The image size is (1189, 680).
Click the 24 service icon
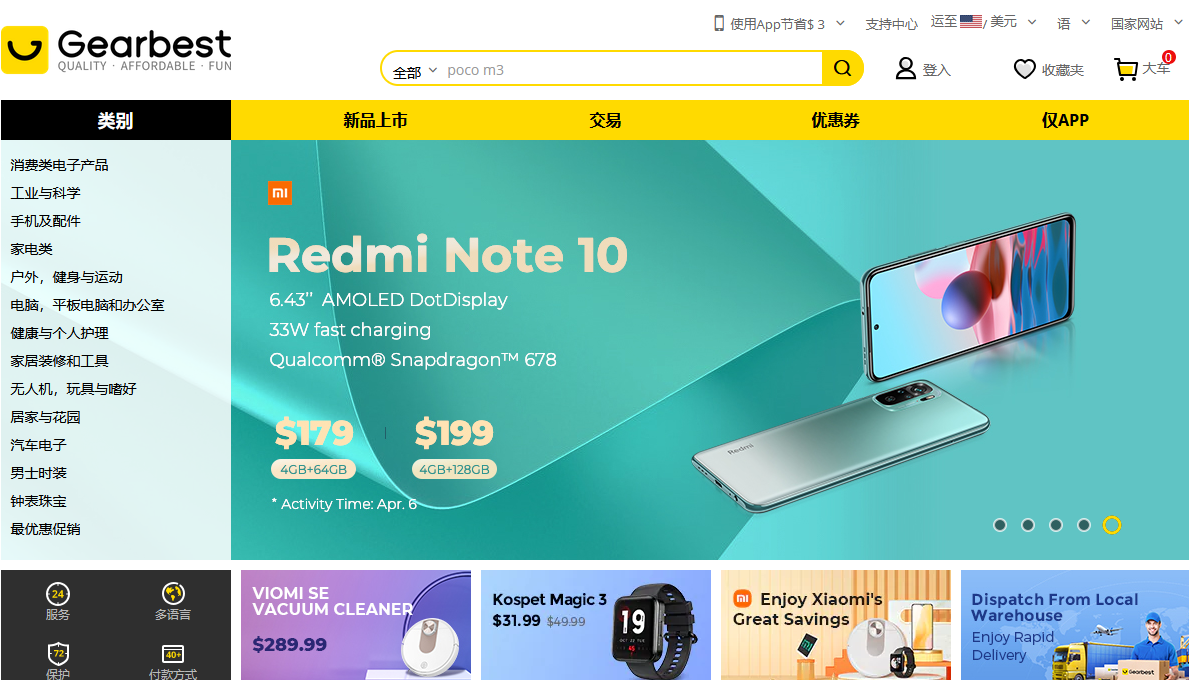(58, 594)
